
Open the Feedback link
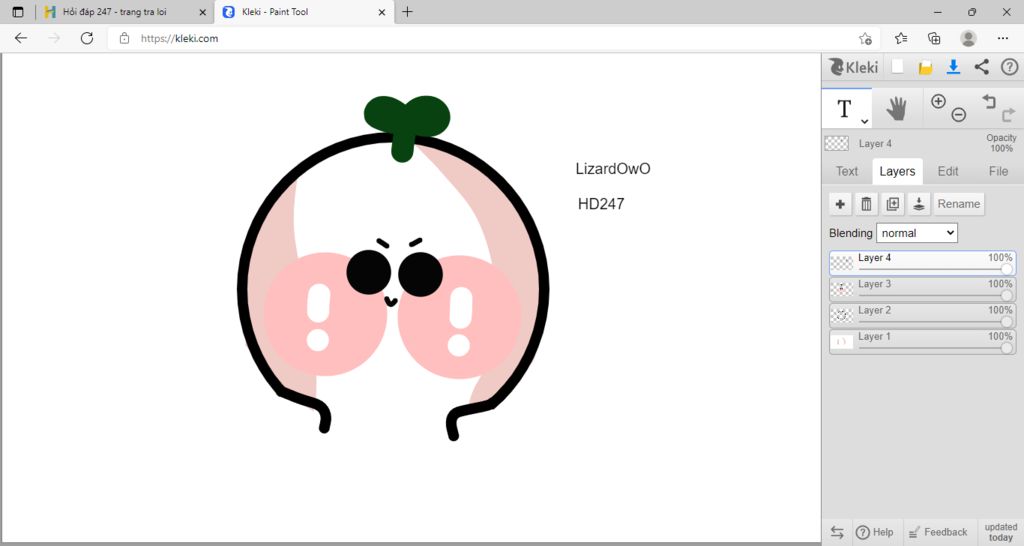click(x=938, y=532)
